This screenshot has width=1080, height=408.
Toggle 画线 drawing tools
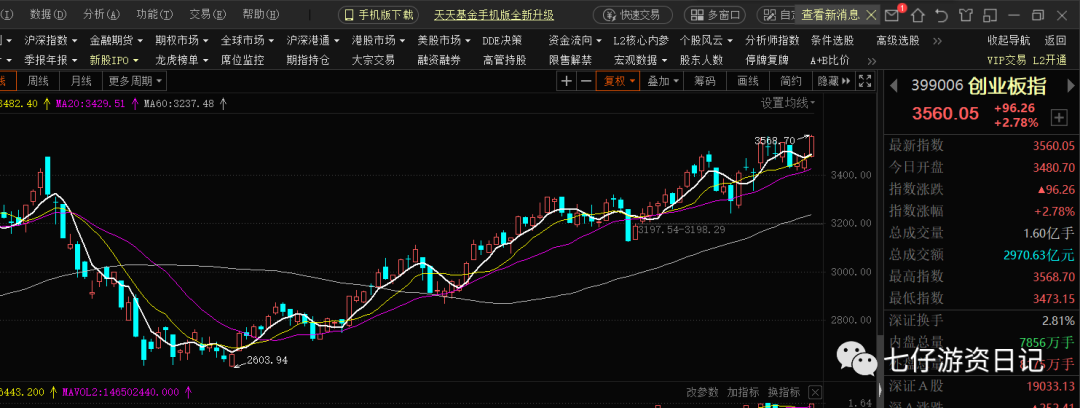(x=747, y=81)
